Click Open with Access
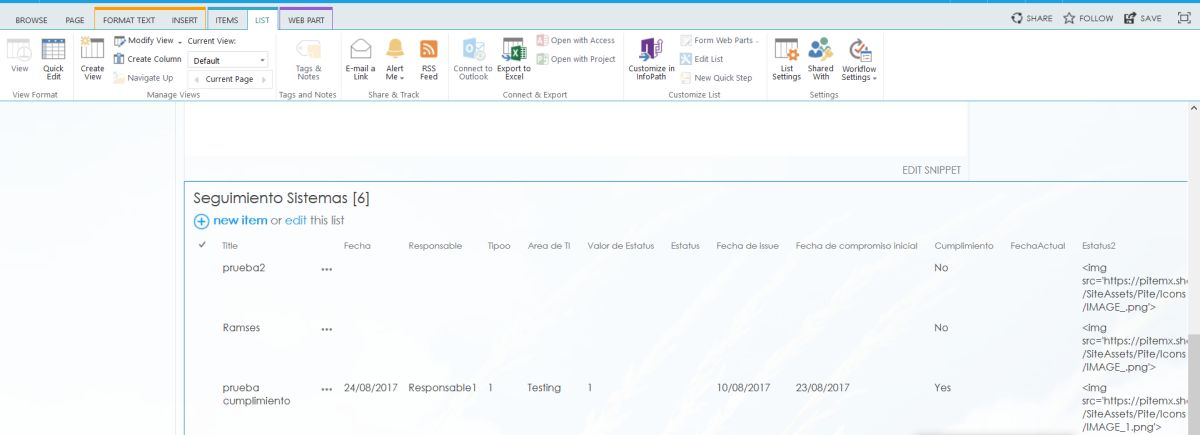 point(576,41)
